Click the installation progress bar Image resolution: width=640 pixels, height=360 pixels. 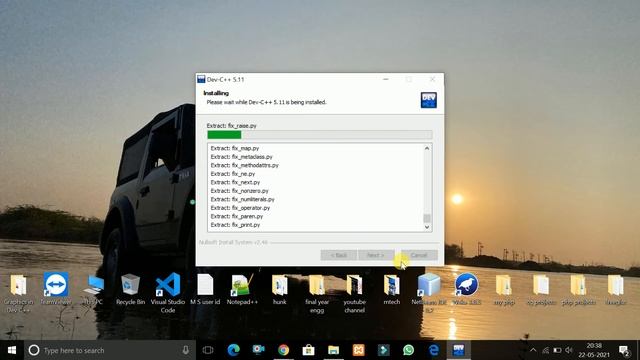(320, 135)
